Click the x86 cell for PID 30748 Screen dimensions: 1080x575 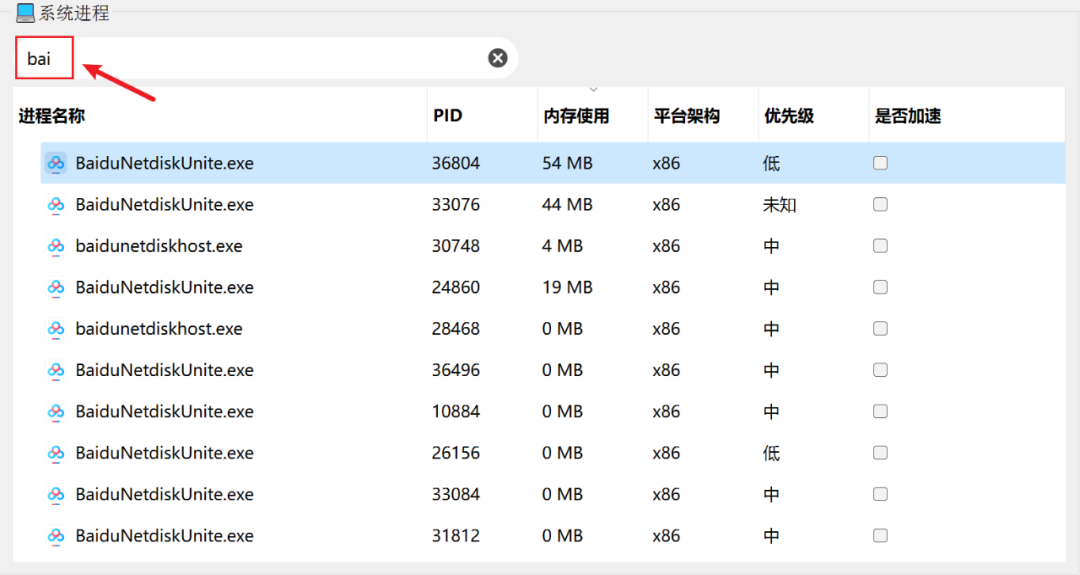[666, 246]
